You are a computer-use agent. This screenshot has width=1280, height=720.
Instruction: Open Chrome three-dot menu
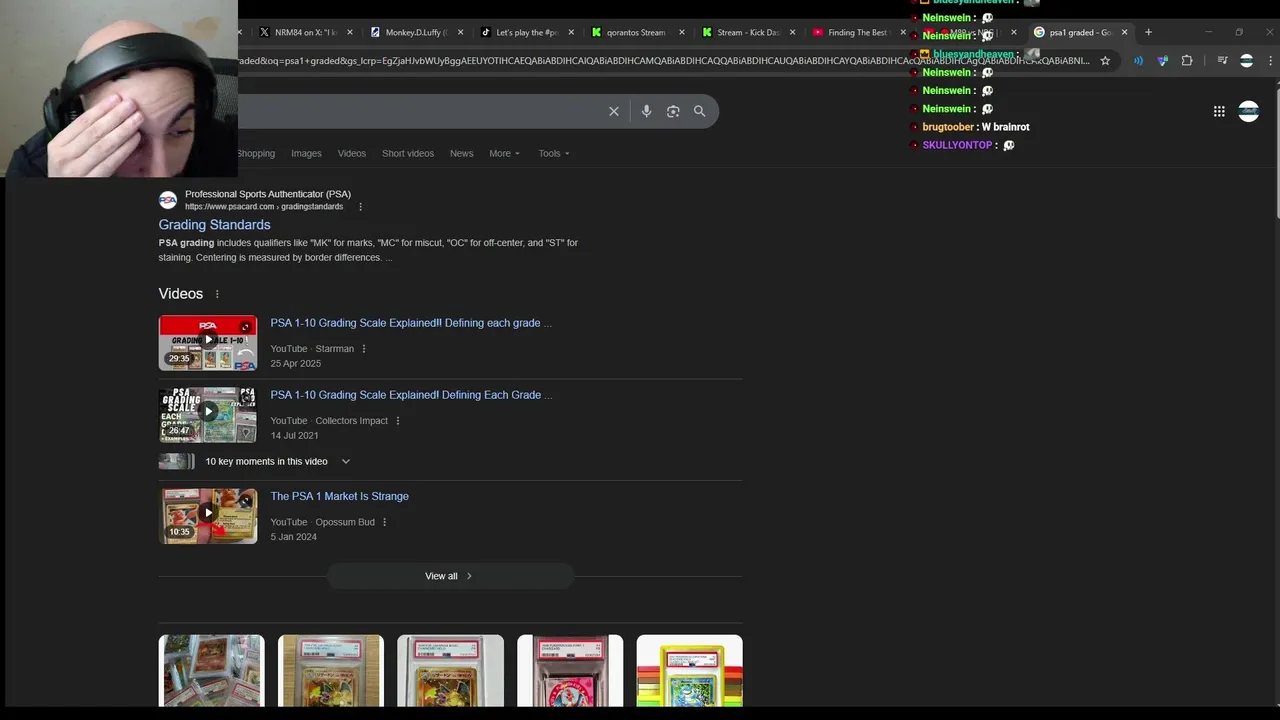pos(1270,60)
